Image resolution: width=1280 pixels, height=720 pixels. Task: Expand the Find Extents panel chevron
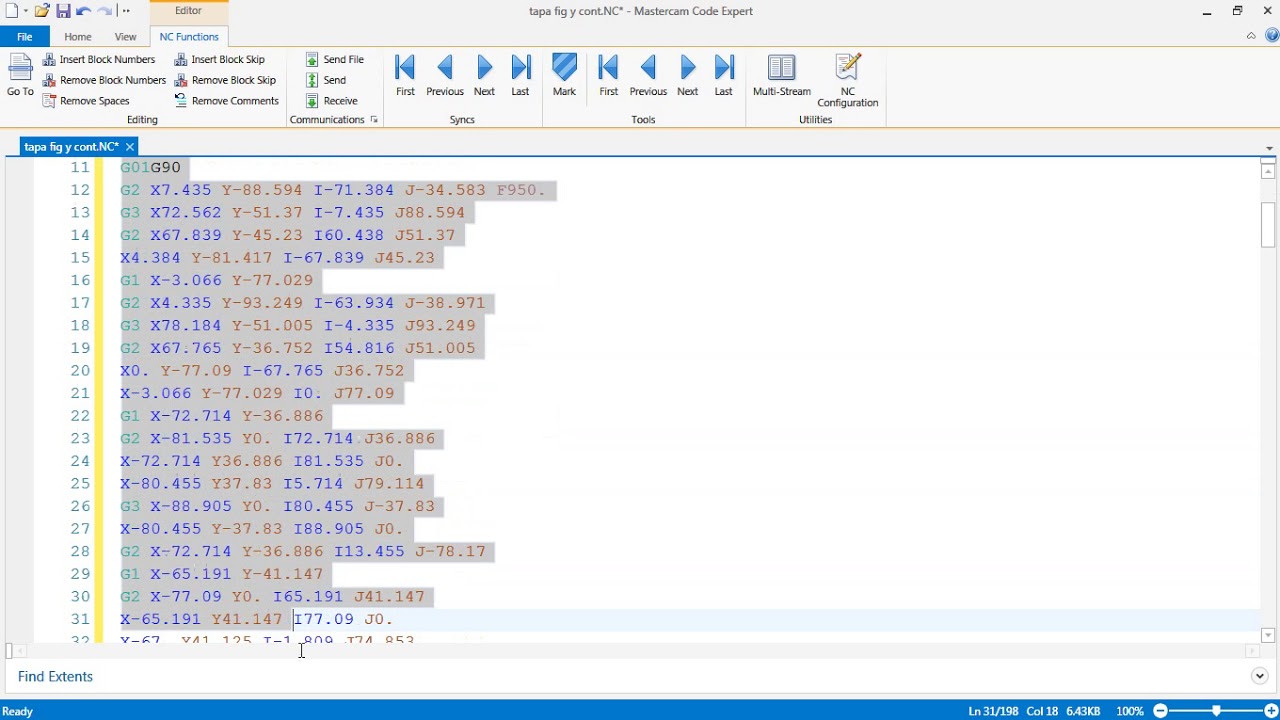pos(1260,677)
